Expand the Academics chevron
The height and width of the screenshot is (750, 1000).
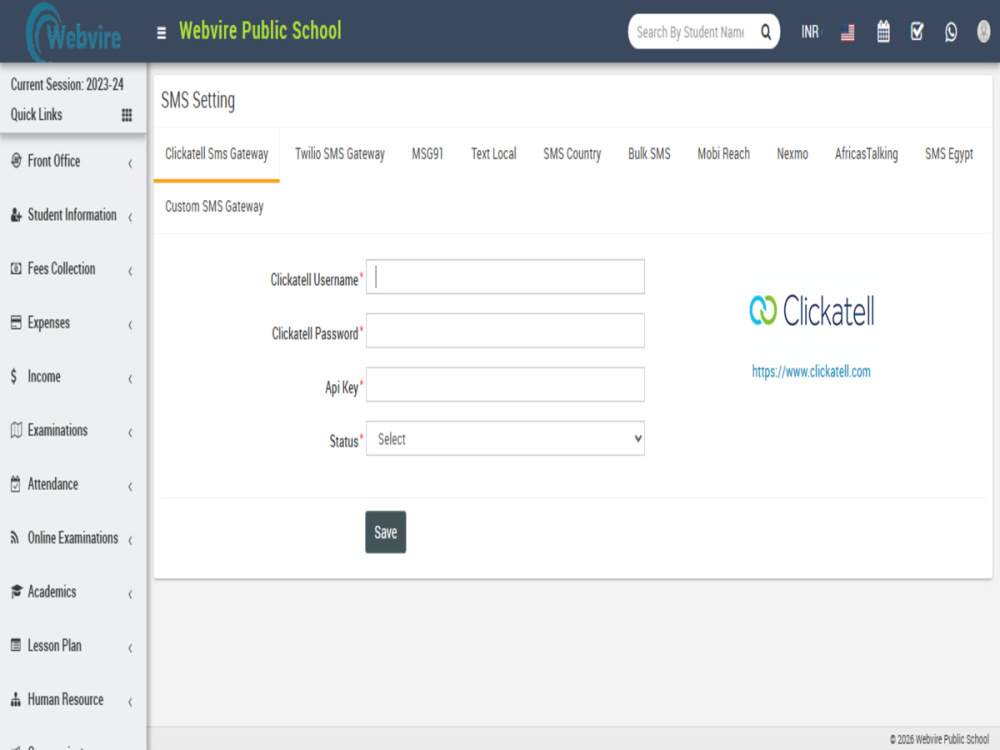(130, 594)
